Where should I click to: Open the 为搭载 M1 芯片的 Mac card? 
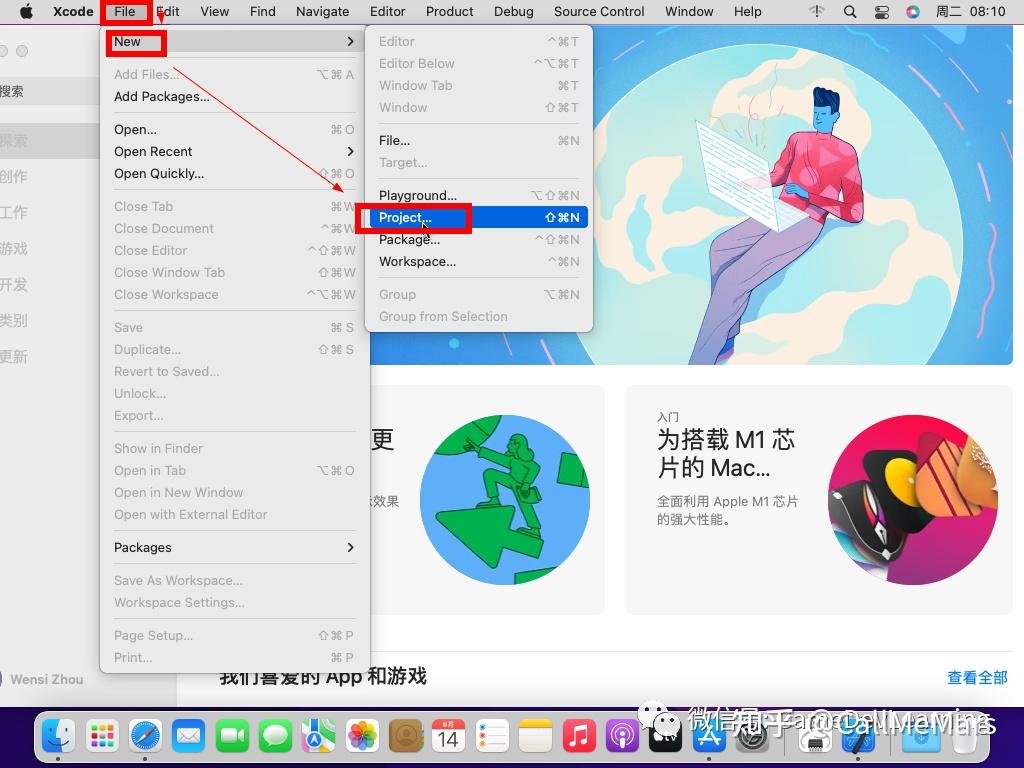(819, 500)
